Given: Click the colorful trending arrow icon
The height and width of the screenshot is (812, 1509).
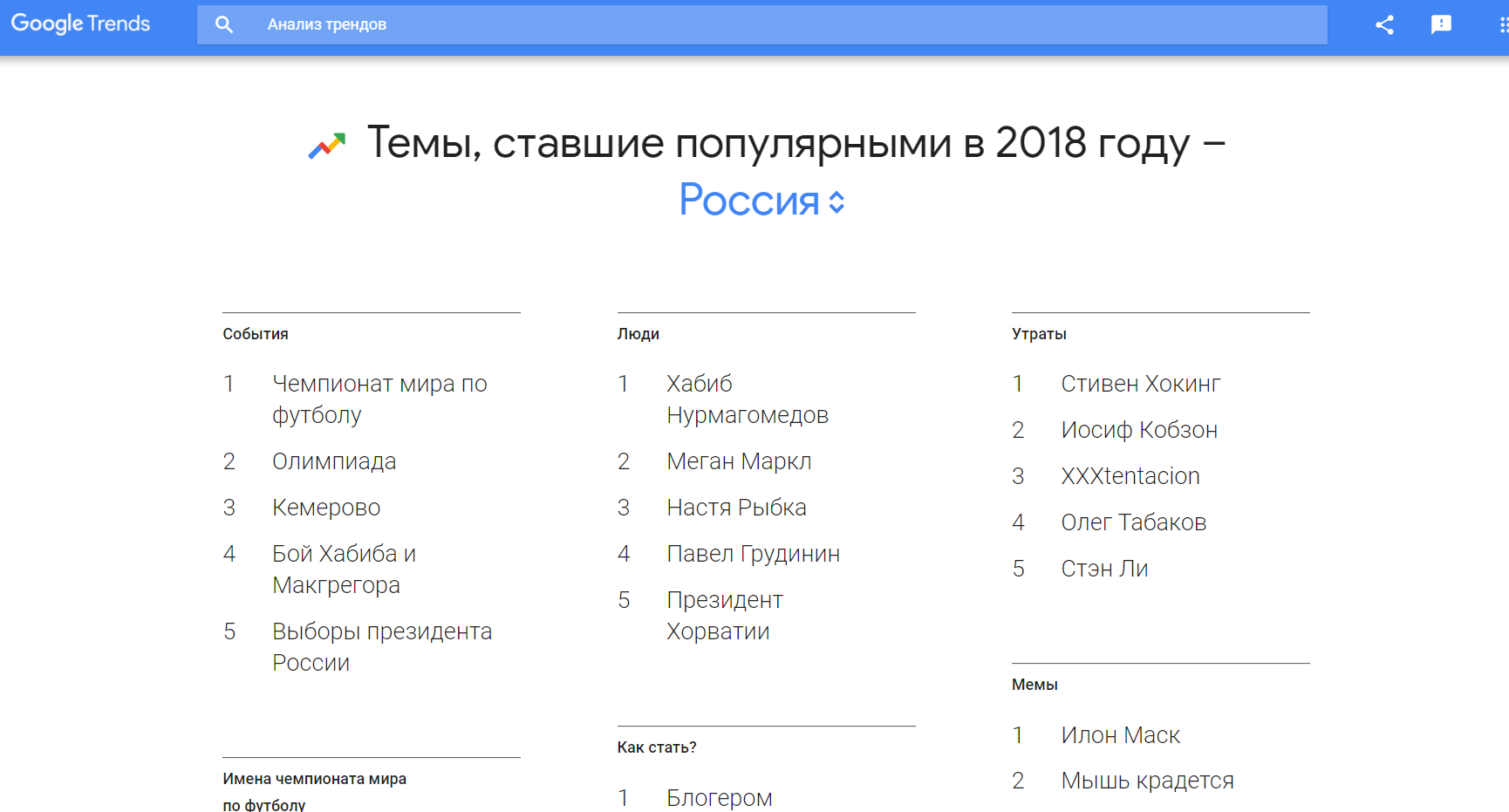Looking at the screenshot, I should click(327, 146).
